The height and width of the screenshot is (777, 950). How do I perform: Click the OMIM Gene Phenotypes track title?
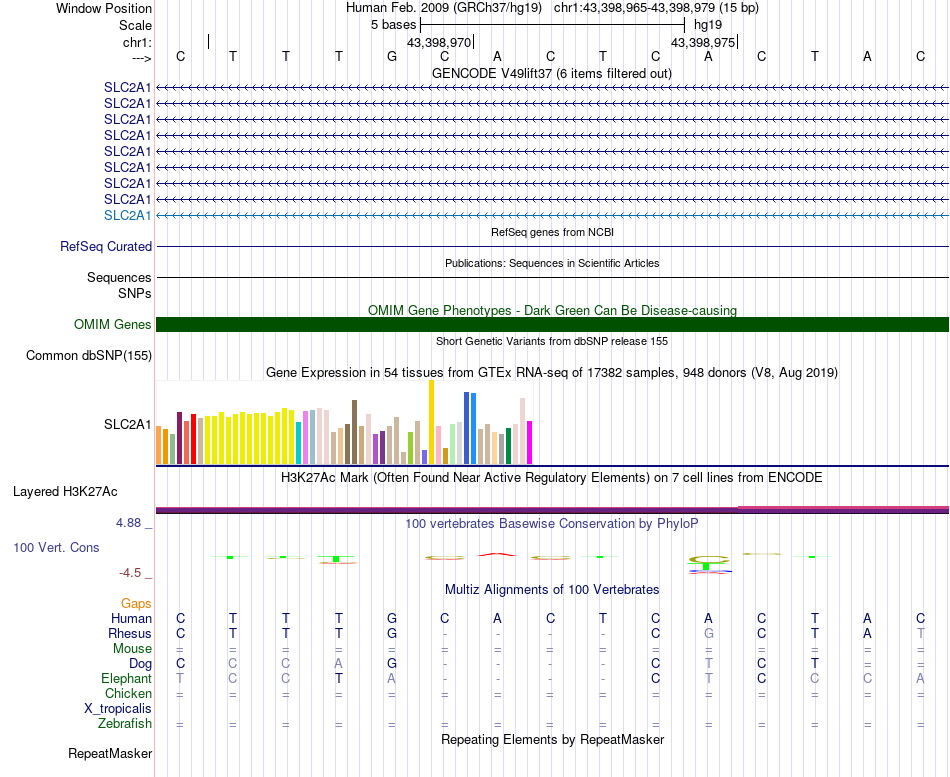[x=552, y=310]
